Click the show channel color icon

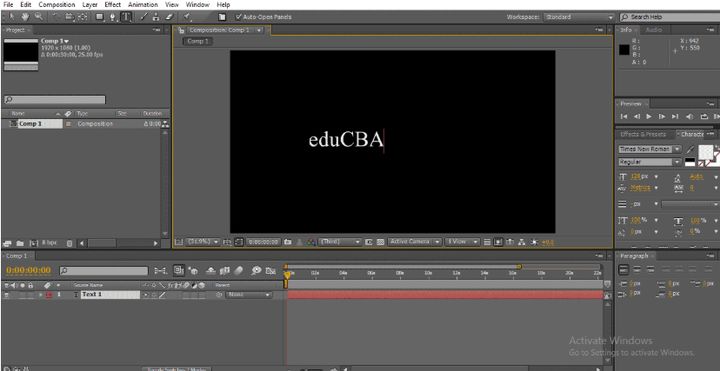coord(312,242)
